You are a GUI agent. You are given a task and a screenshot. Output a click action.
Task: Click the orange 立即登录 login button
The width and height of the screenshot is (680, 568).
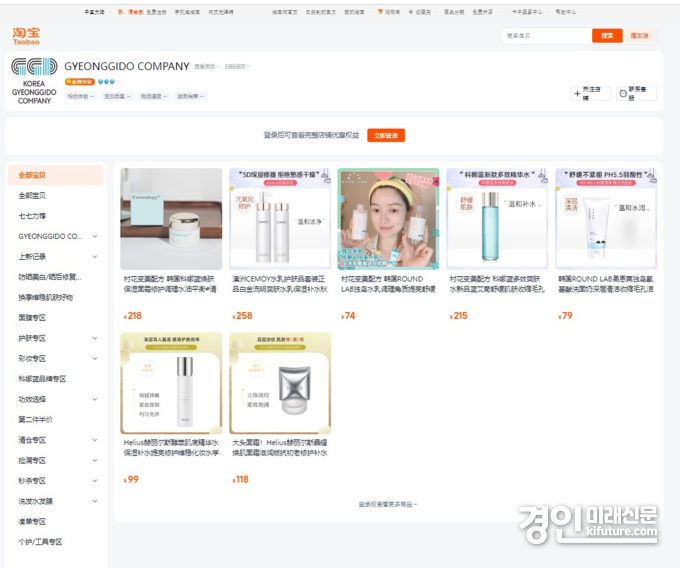tap(386, 135)
